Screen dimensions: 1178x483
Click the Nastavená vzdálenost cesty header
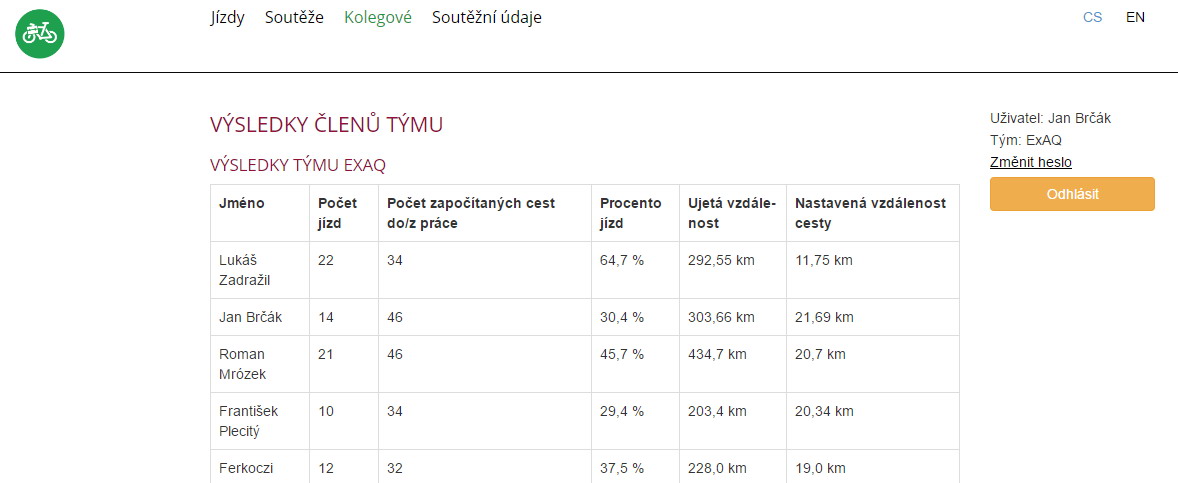(x=873, y=213)
